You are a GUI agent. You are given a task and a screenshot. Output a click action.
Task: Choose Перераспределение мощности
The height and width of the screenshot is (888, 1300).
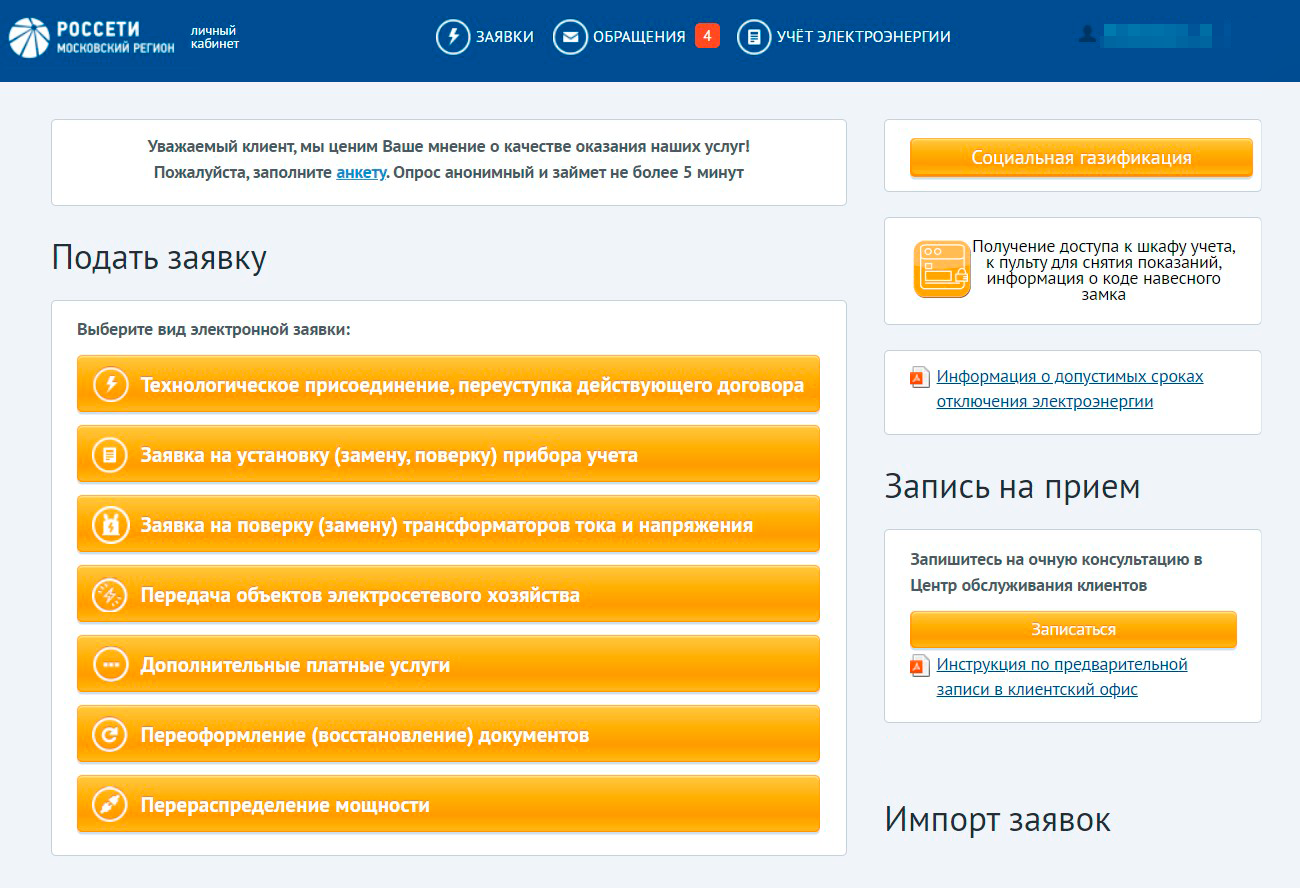coord(448,804)
